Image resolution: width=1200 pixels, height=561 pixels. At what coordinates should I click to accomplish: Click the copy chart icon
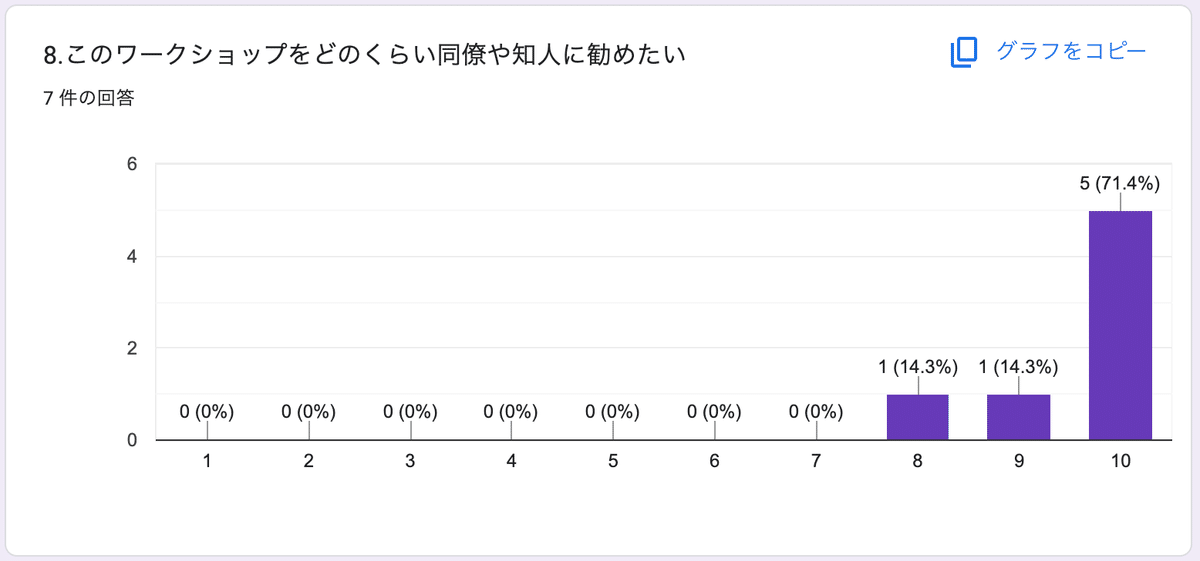[963, 53]
